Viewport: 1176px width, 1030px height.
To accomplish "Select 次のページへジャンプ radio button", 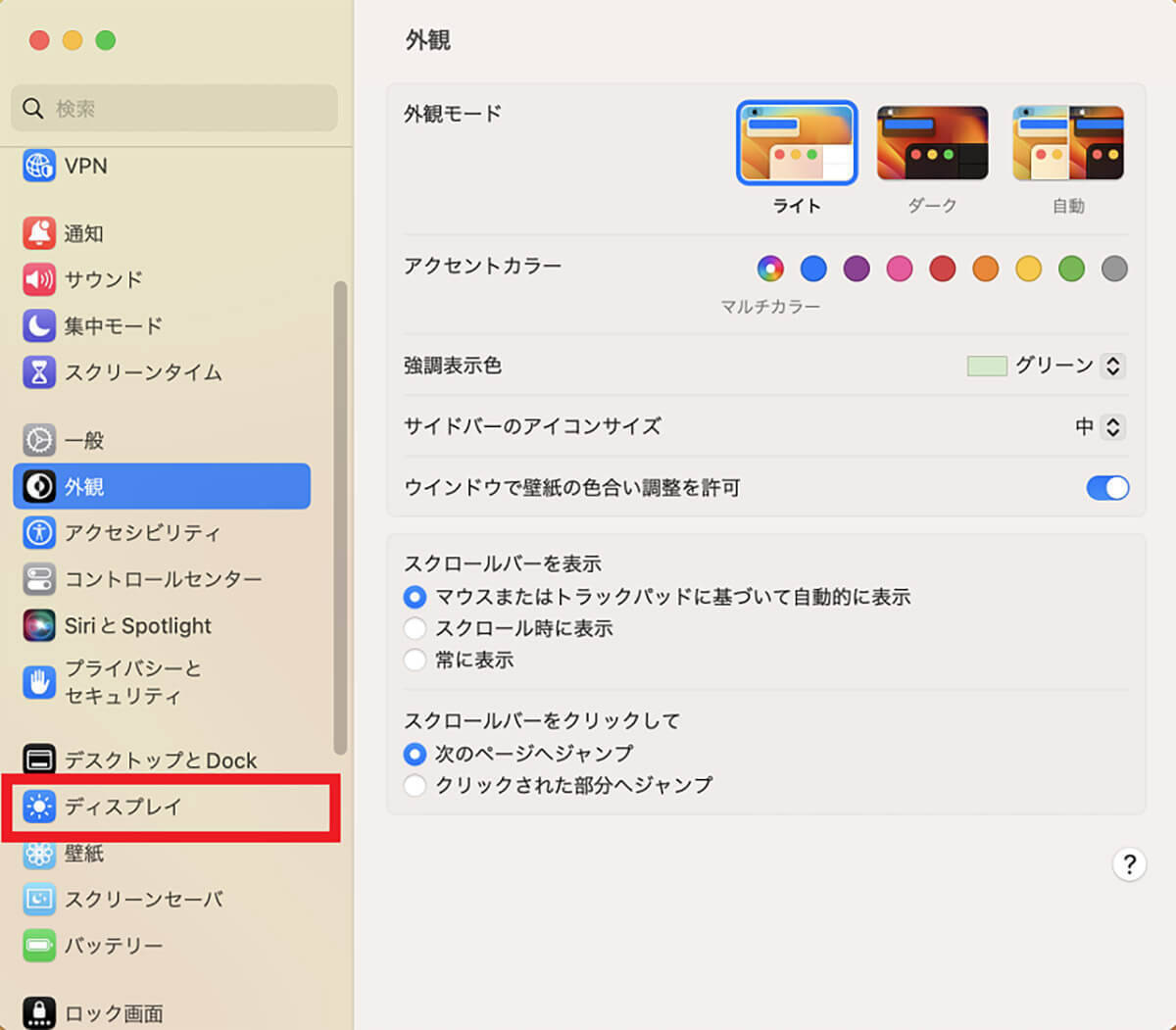I will [415, 754].
